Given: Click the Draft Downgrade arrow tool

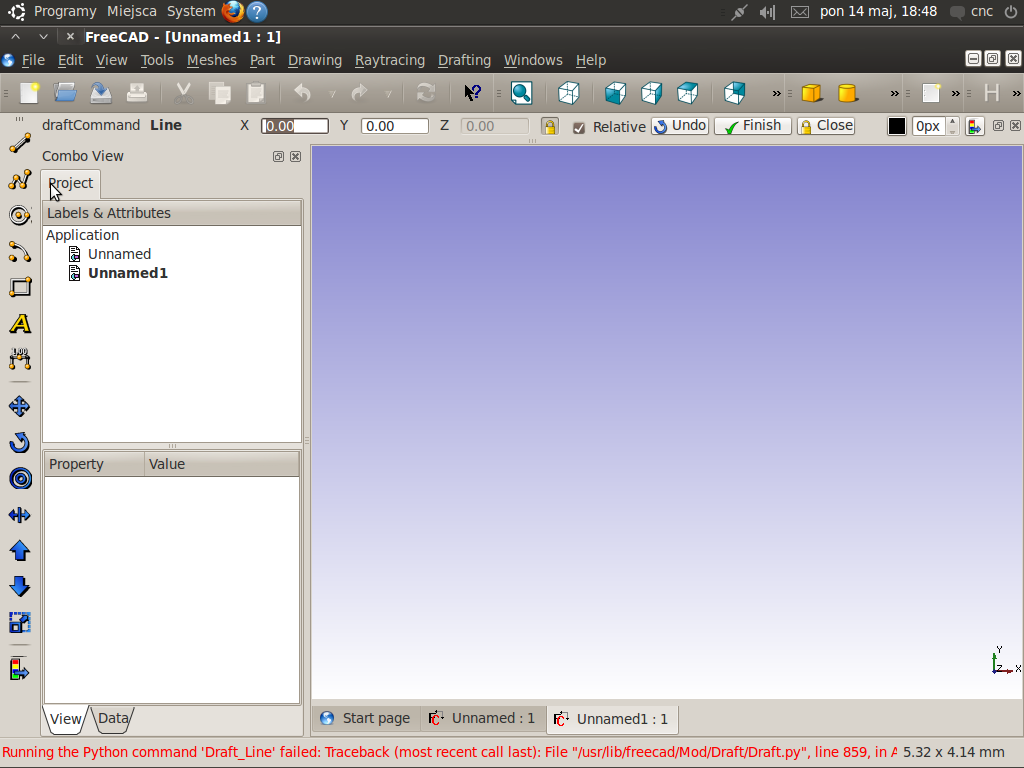Looking at the screenshot, I should click(20, 586).
